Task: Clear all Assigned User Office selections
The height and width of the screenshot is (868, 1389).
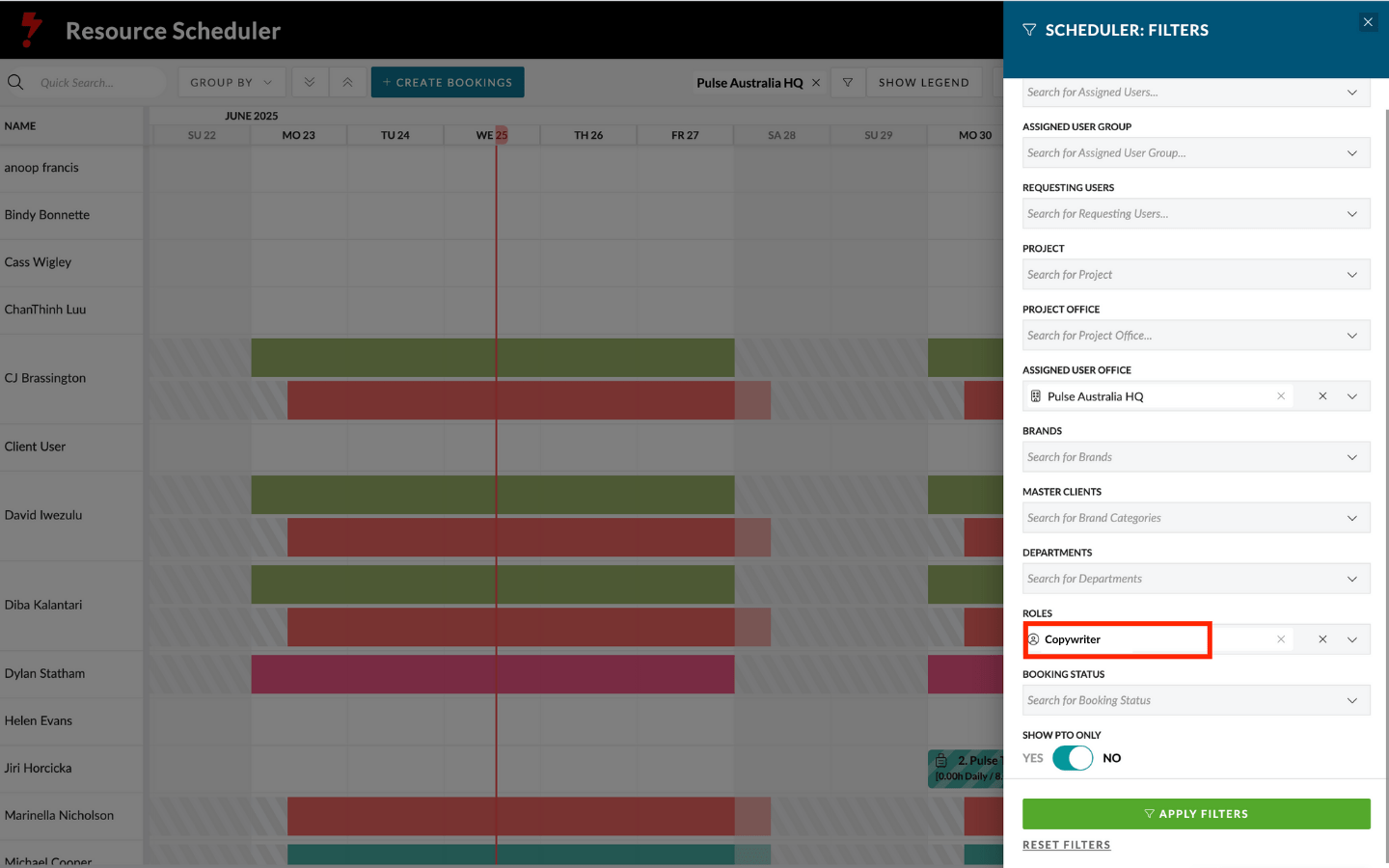Action: [1322, 396]
